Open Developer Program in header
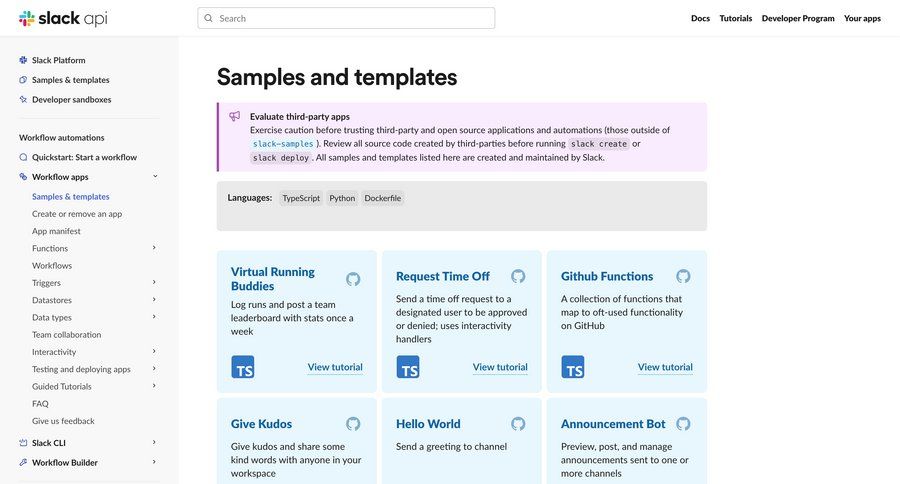The image size is (900, 484). coord(798,18)
